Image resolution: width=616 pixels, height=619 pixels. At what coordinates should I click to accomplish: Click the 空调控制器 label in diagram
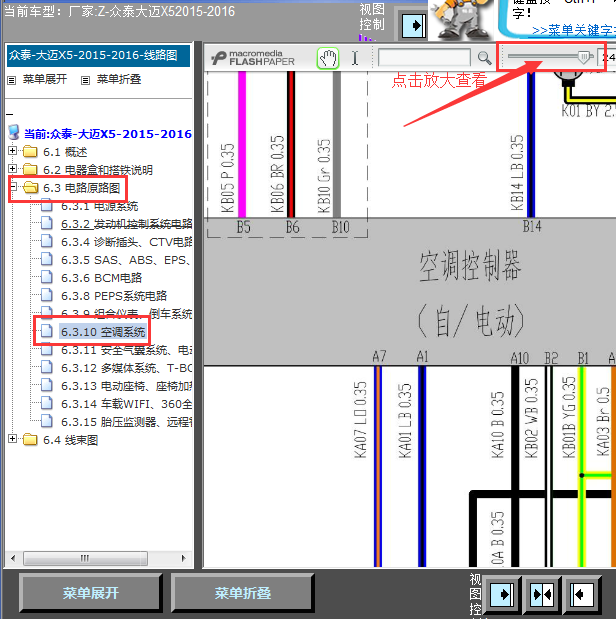(470, 266)
